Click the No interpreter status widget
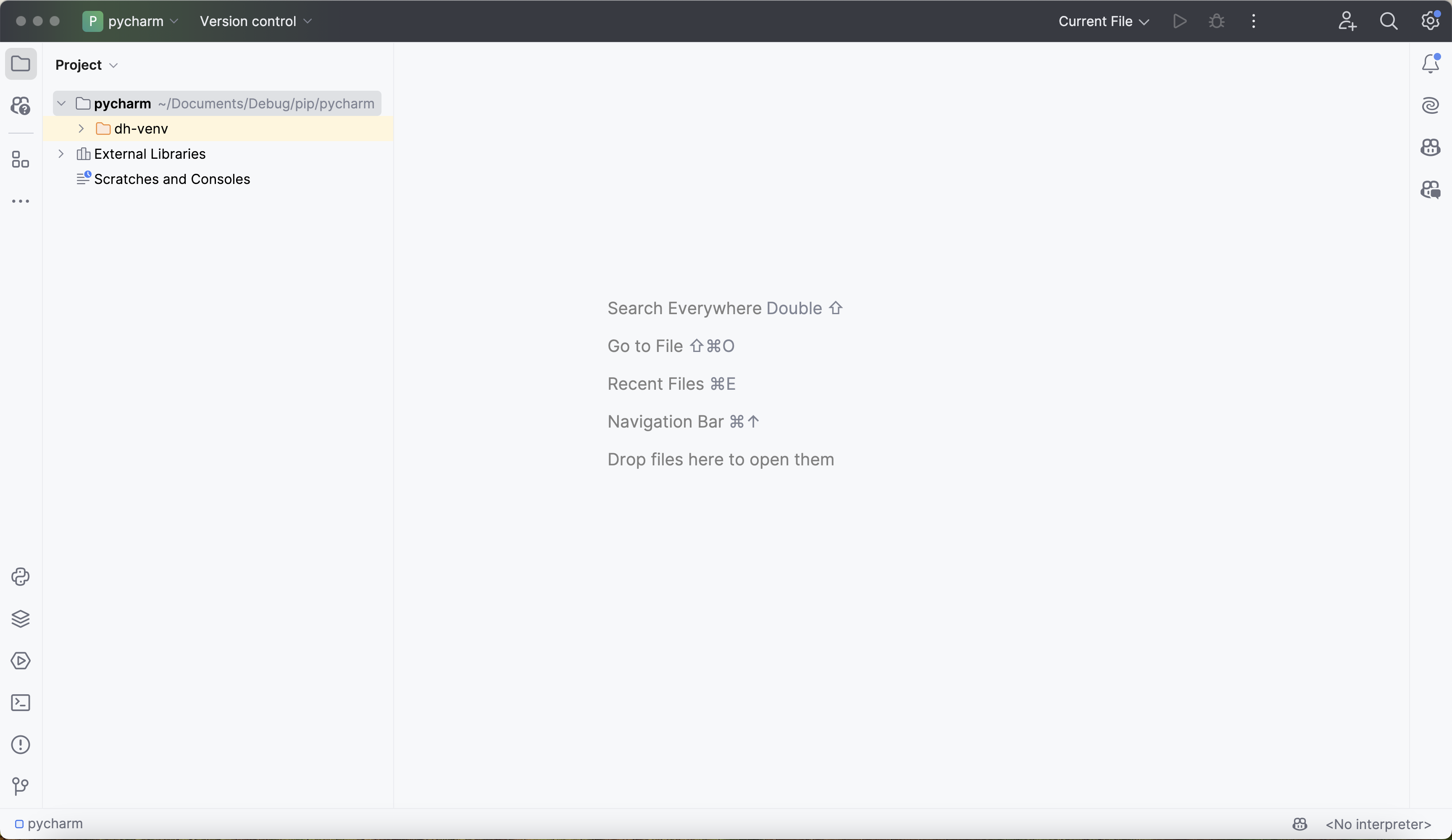The image size is (1452, 840). (1378, 824)
